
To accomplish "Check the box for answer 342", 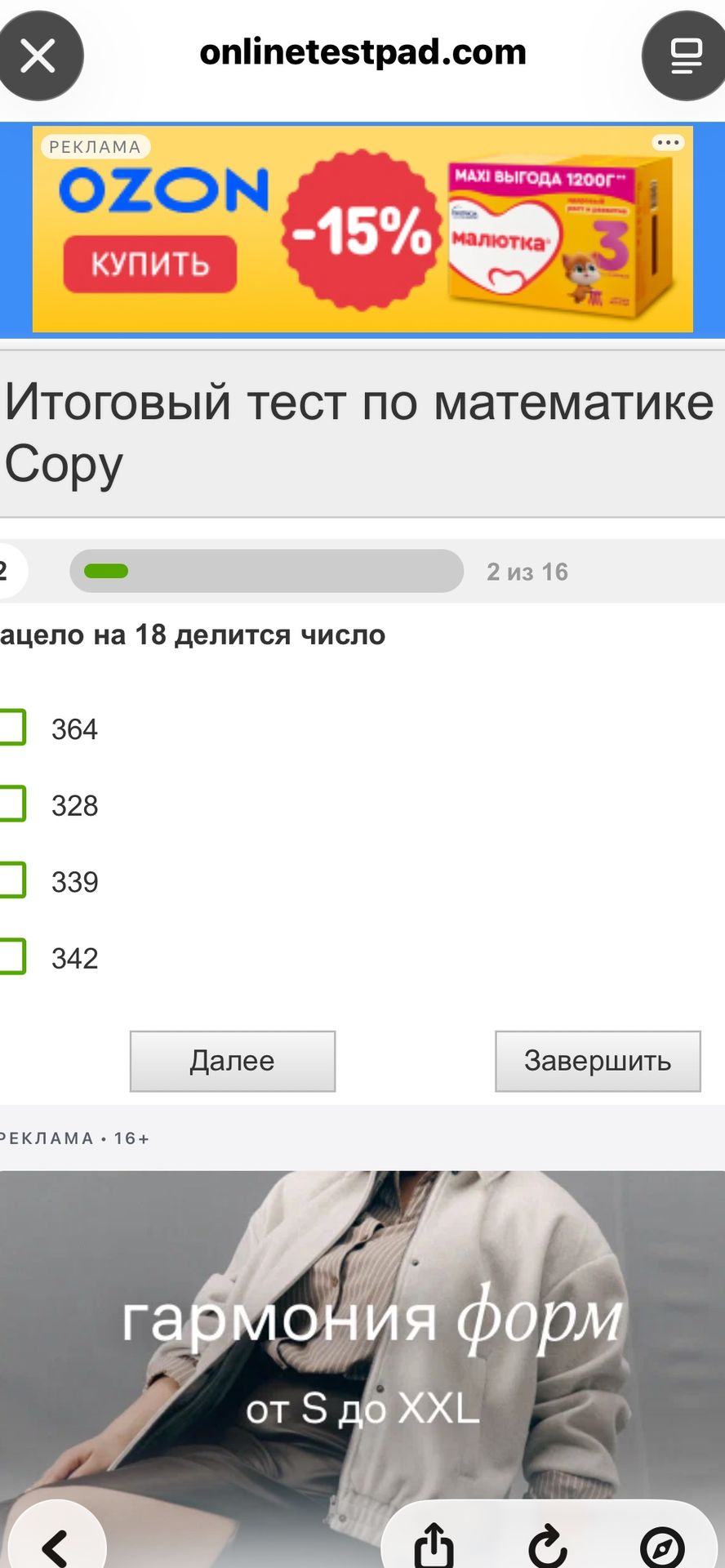I will point(12,956).
